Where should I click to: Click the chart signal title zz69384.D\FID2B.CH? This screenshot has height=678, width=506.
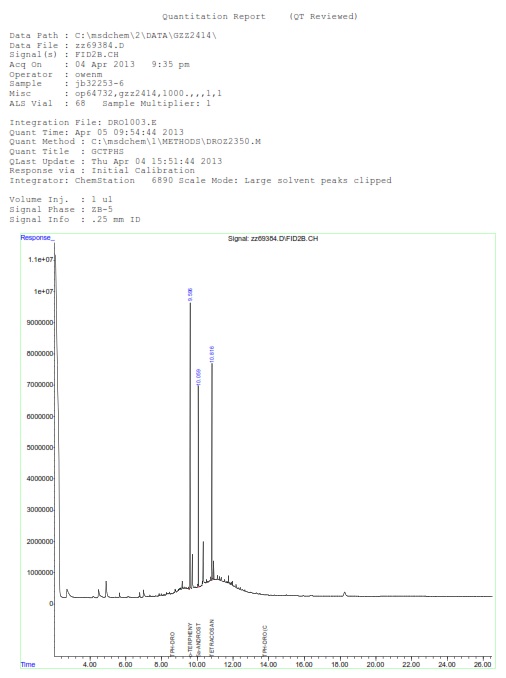point(273,239)
